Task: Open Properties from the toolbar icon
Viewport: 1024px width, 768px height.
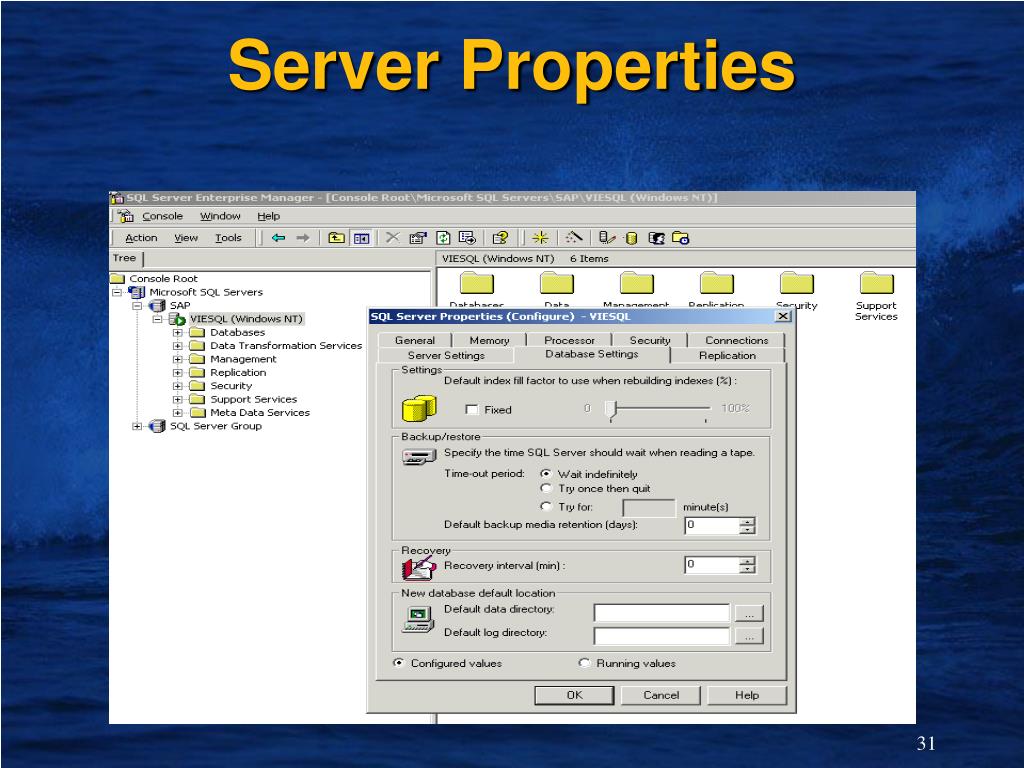Action: (418, 238)
